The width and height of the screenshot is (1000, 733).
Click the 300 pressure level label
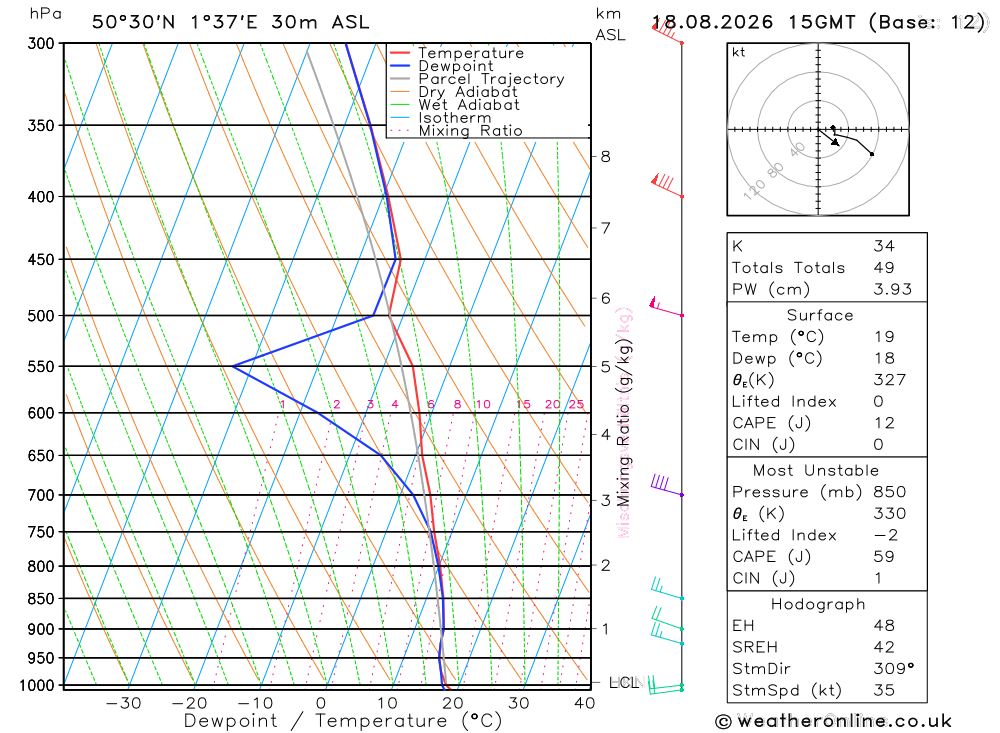pos(41,43)
